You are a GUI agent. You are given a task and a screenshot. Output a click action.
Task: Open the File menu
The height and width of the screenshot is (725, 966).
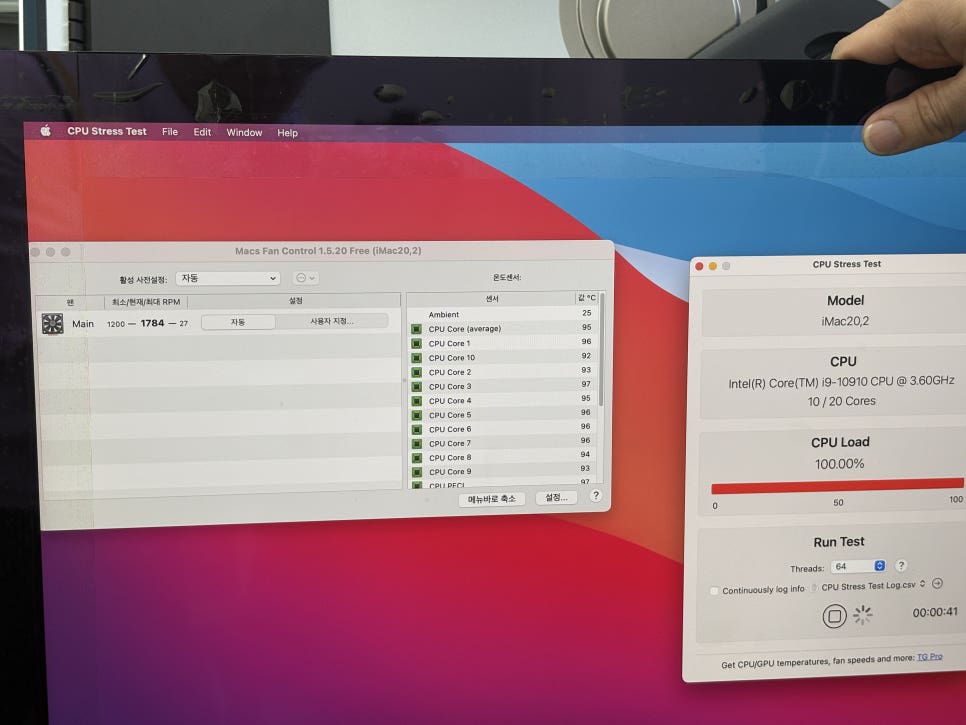(x=170, y=132)
